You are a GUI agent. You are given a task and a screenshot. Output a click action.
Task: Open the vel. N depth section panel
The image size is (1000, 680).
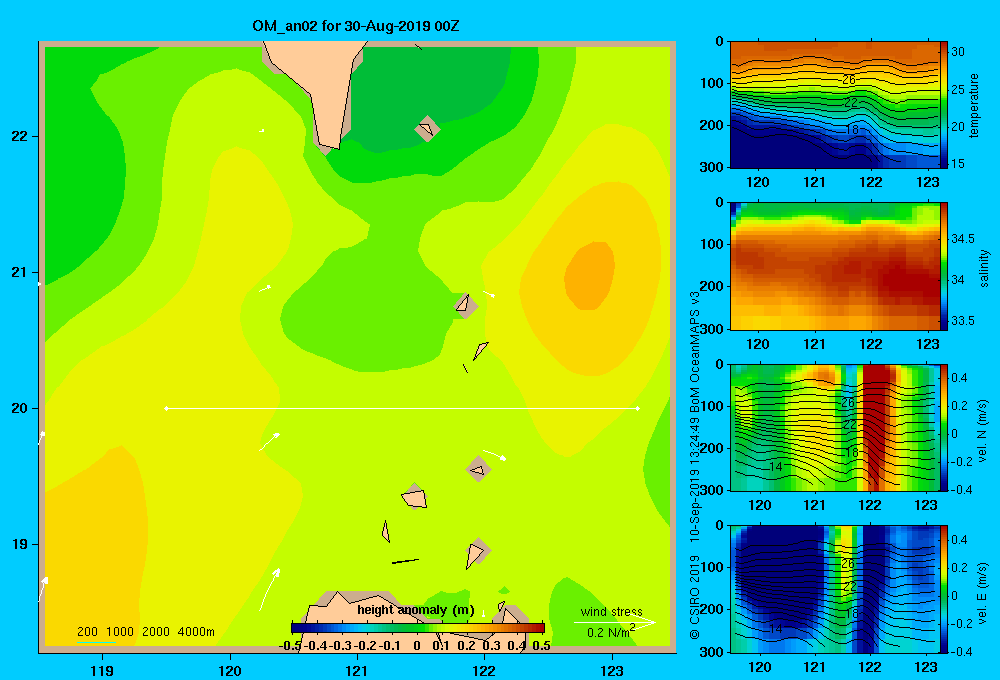834,427
